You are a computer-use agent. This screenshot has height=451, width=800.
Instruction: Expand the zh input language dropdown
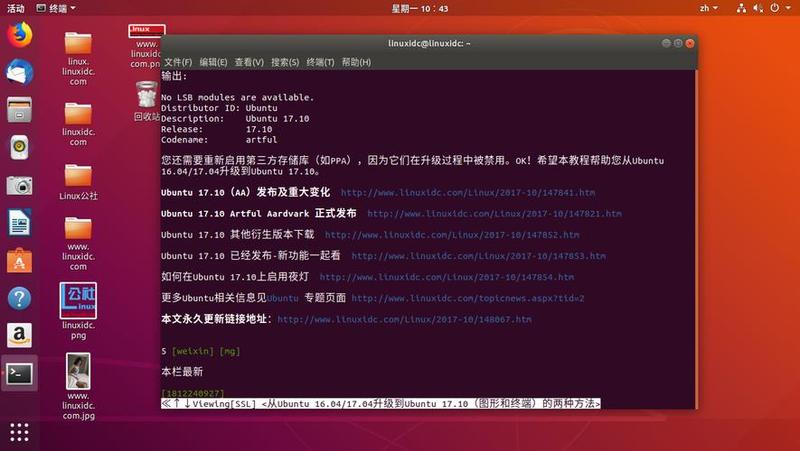pos(709,8)
